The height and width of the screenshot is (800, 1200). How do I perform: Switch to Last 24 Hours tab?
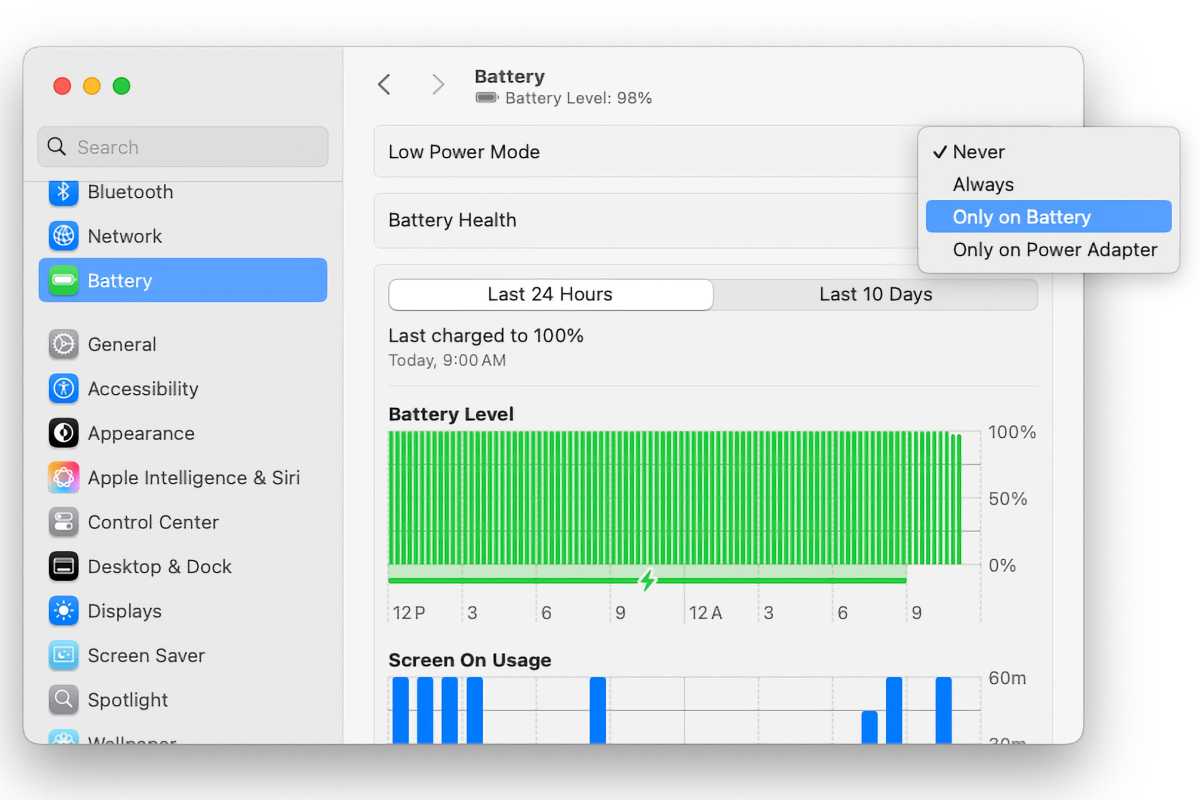pyautogui.click(x=550, y=294)
